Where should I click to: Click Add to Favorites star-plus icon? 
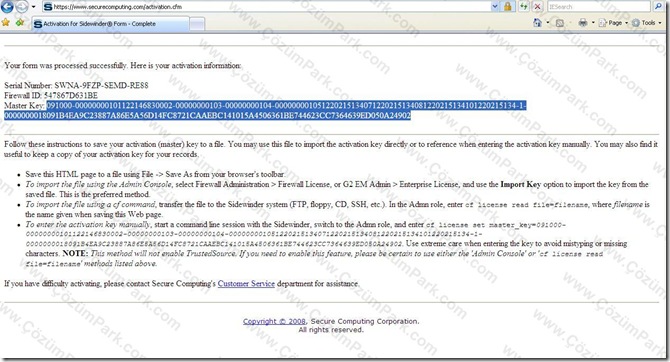(x=20, y=23)
